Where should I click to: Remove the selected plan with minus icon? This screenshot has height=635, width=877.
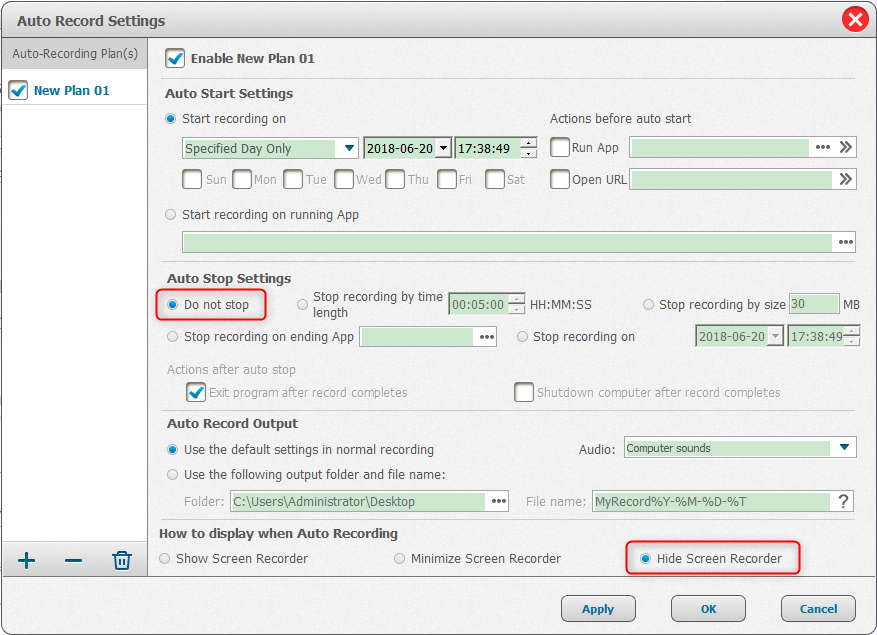coord(73,560)
